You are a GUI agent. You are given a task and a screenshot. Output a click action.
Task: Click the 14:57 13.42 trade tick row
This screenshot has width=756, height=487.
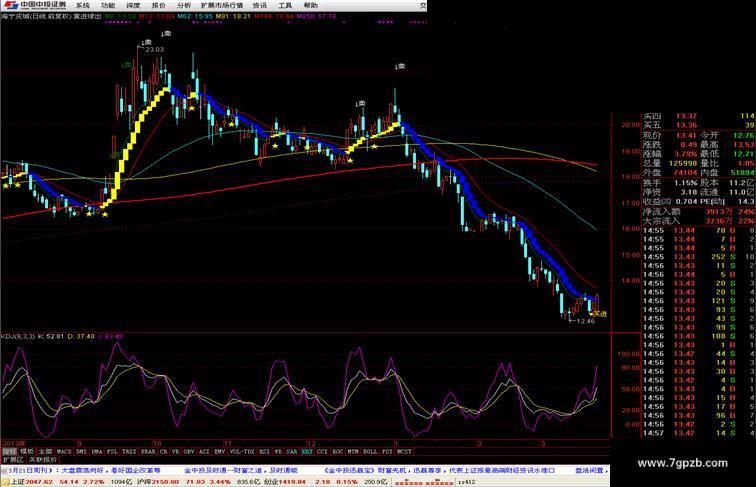point(698,433)
